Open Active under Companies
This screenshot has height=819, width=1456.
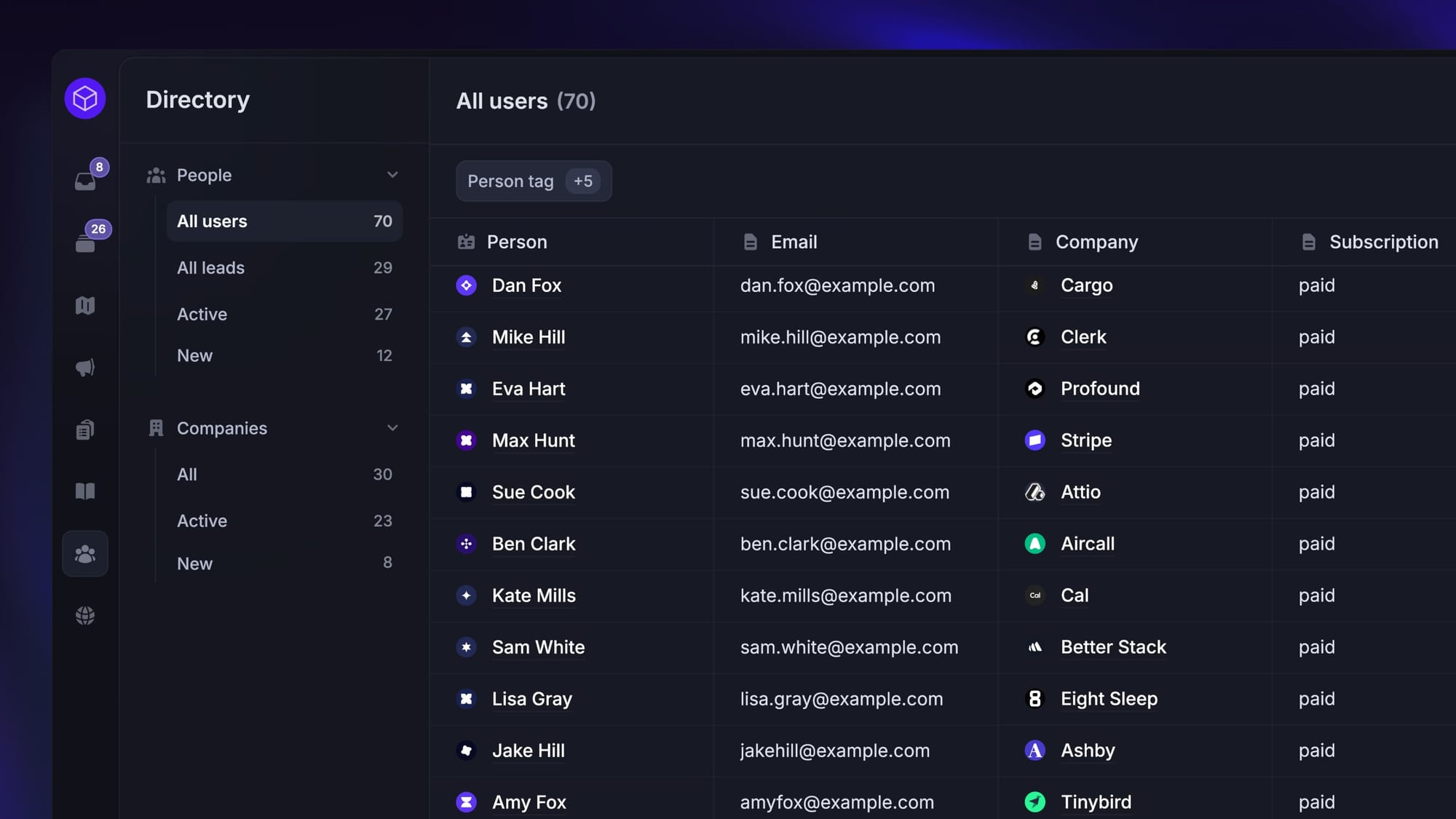coord(202,521)
